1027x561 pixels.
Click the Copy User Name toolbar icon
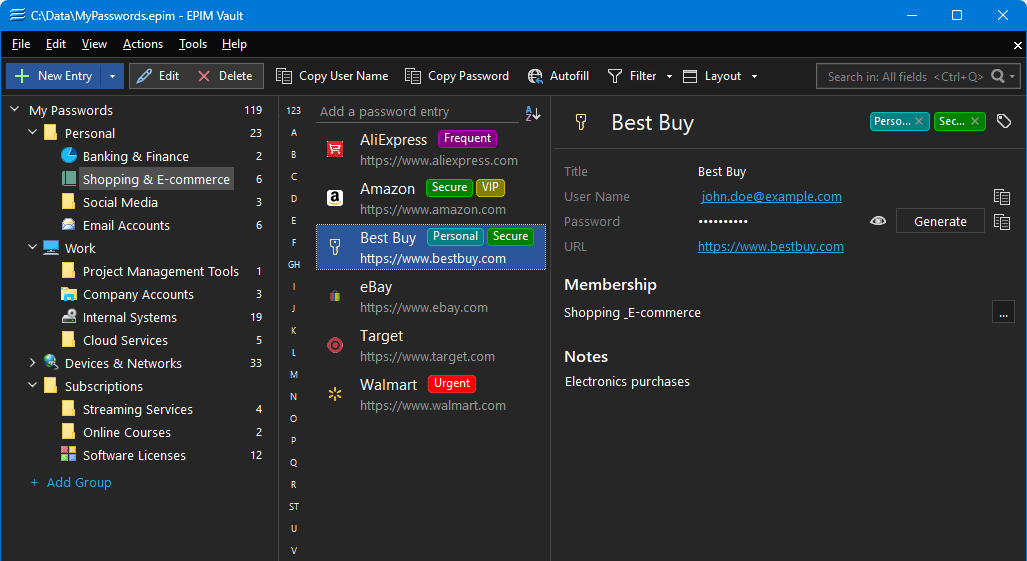285,76
